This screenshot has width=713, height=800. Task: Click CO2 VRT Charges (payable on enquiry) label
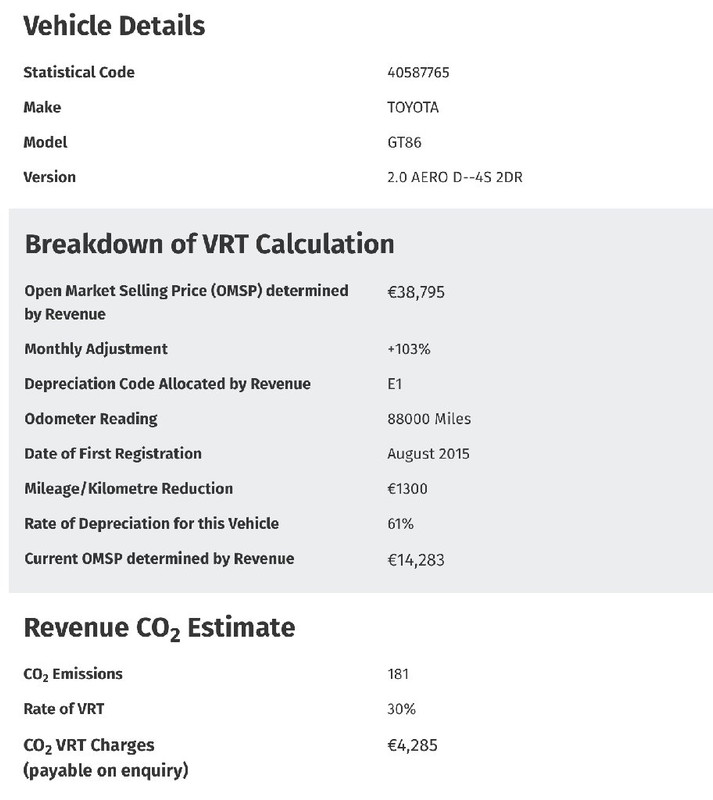tap(106, 758)
